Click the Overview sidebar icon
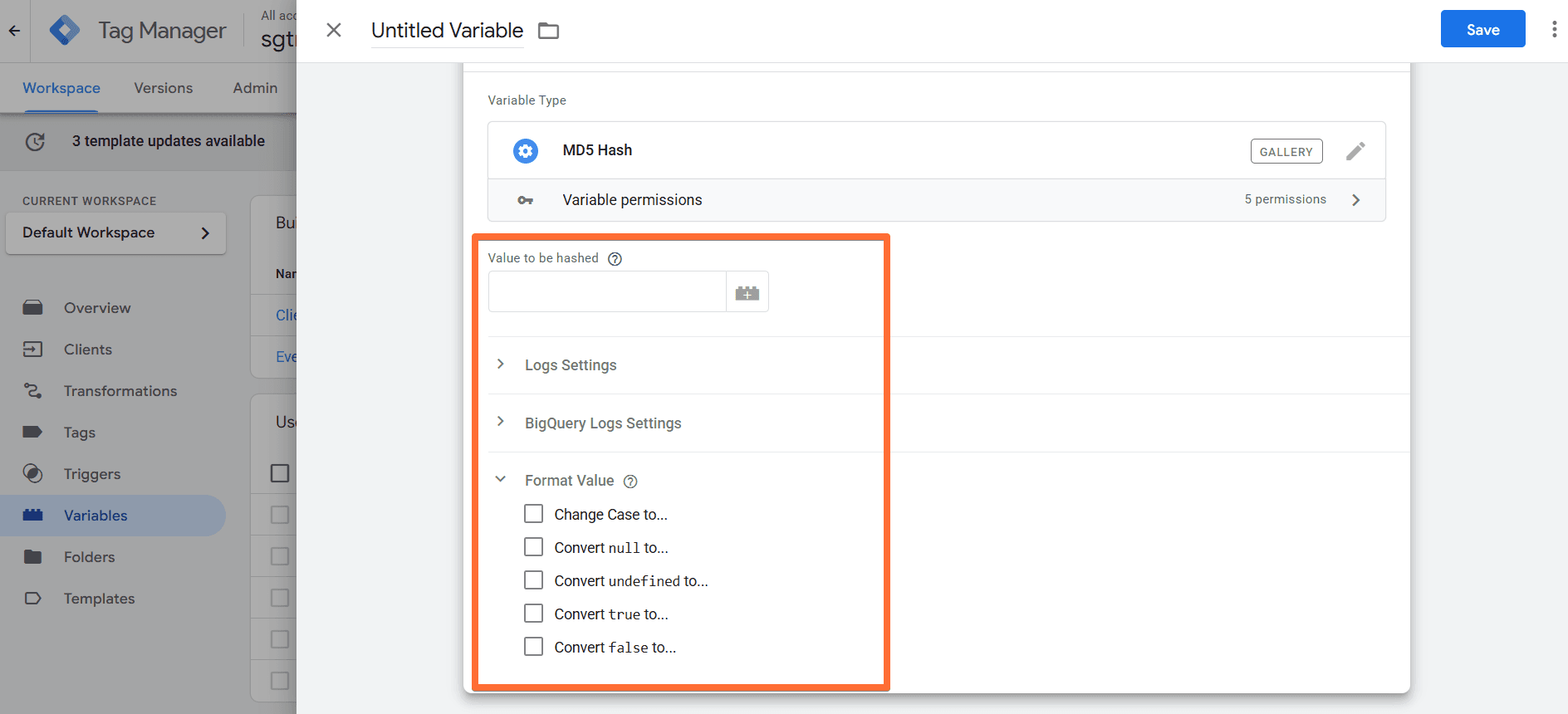Screen dimensions: 1568x714 pos(33,308)
